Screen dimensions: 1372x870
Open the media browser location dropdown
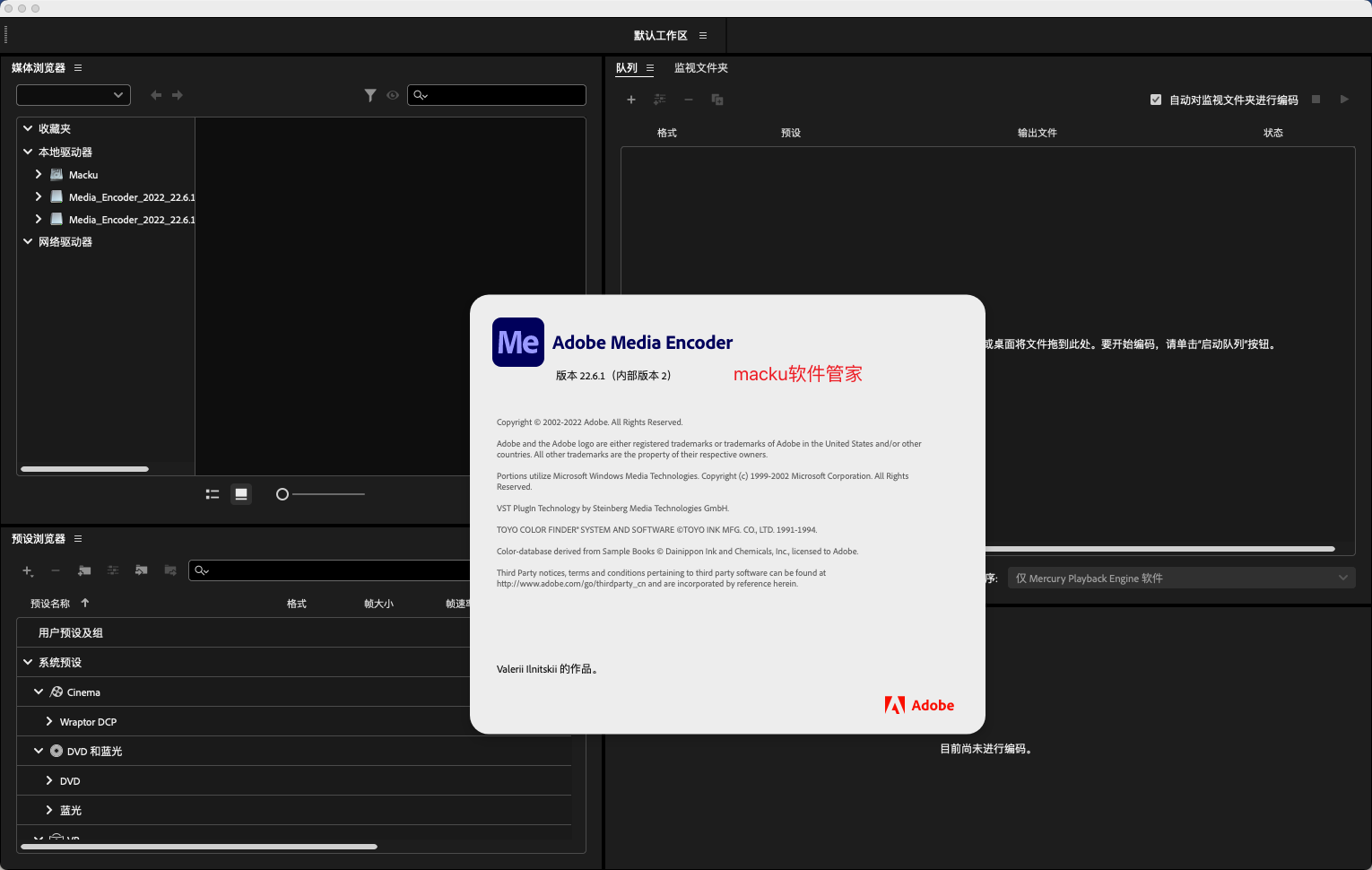pos(74,95)
